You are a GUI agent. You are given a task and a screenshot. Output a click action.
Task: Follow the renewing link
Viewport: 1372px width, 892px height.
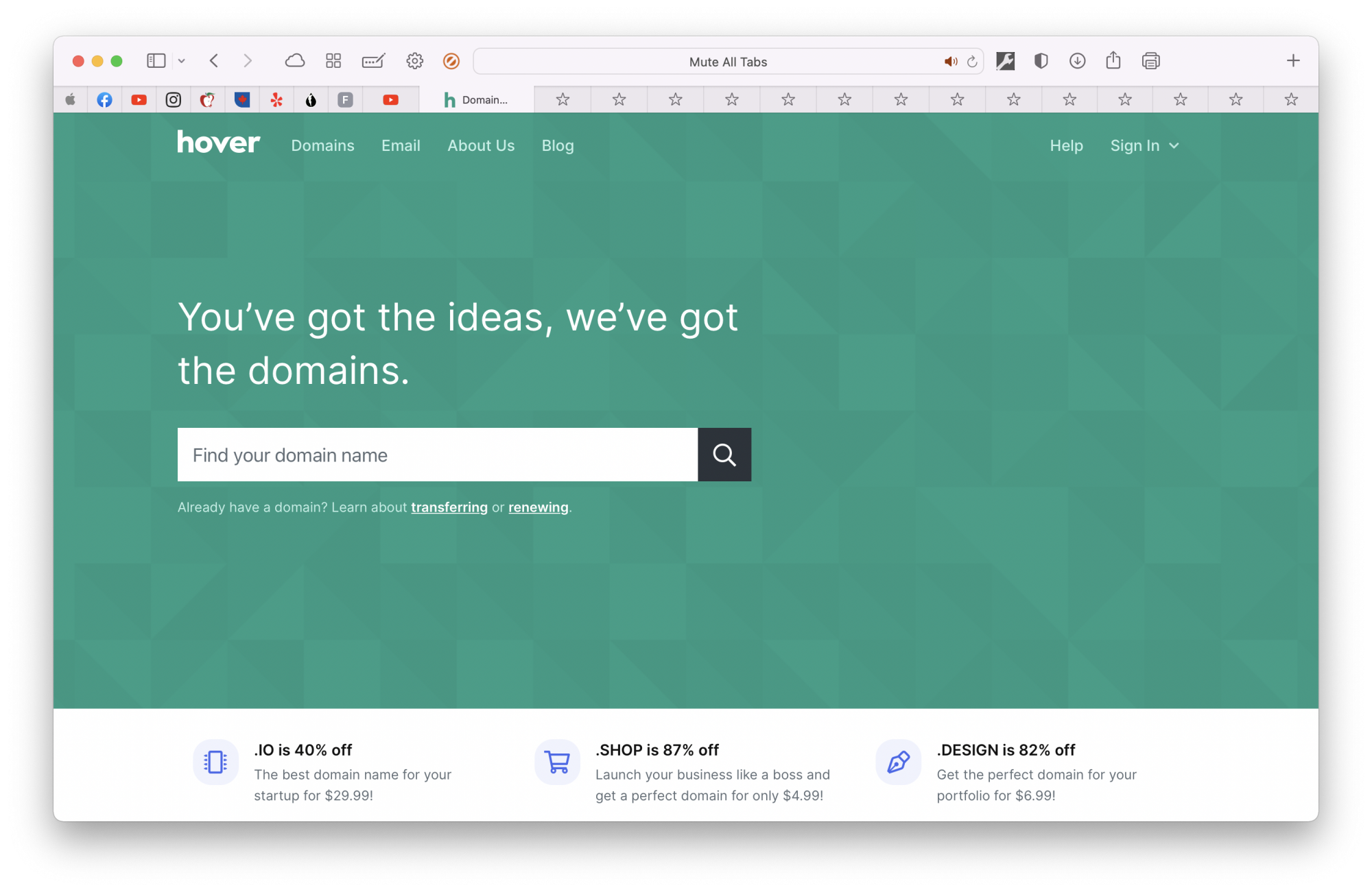pyautogui.click(x=539, y=507)
